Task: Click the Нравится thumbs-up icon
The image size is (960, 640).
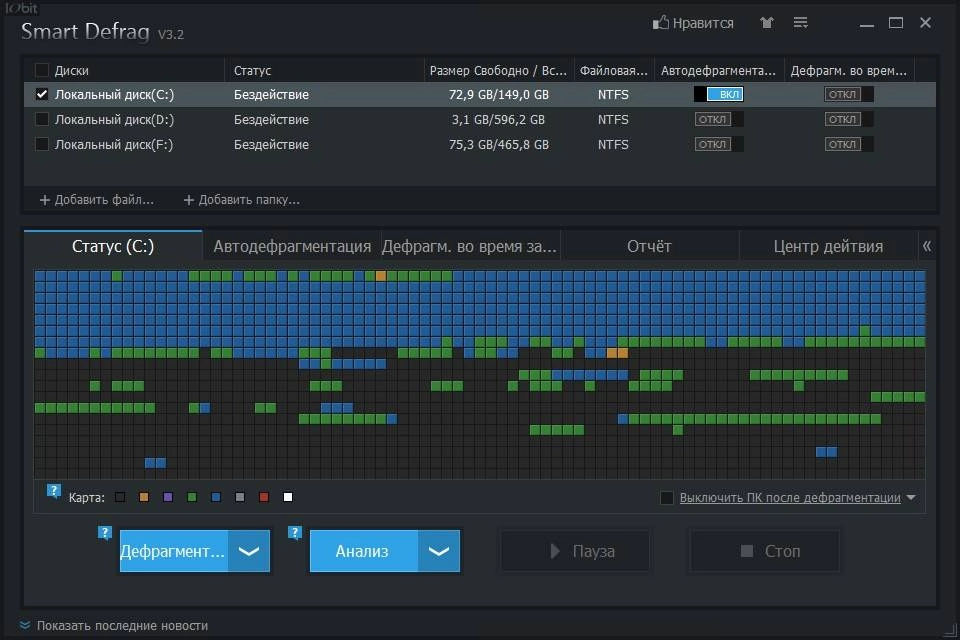Action: [x=661, y=23]
